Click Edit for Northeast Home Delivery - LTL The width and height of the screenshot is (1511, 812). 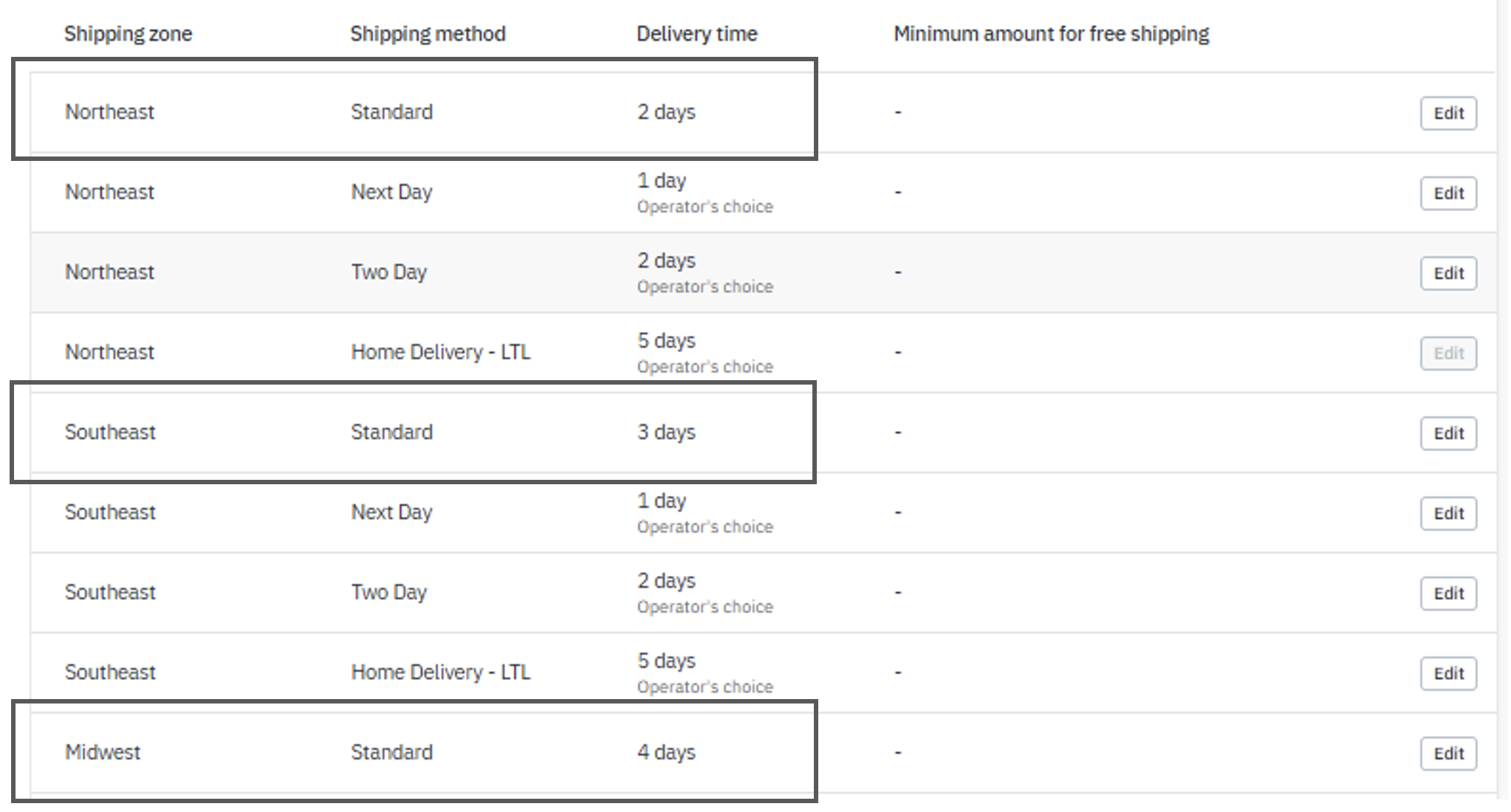tap(1448, 353)
